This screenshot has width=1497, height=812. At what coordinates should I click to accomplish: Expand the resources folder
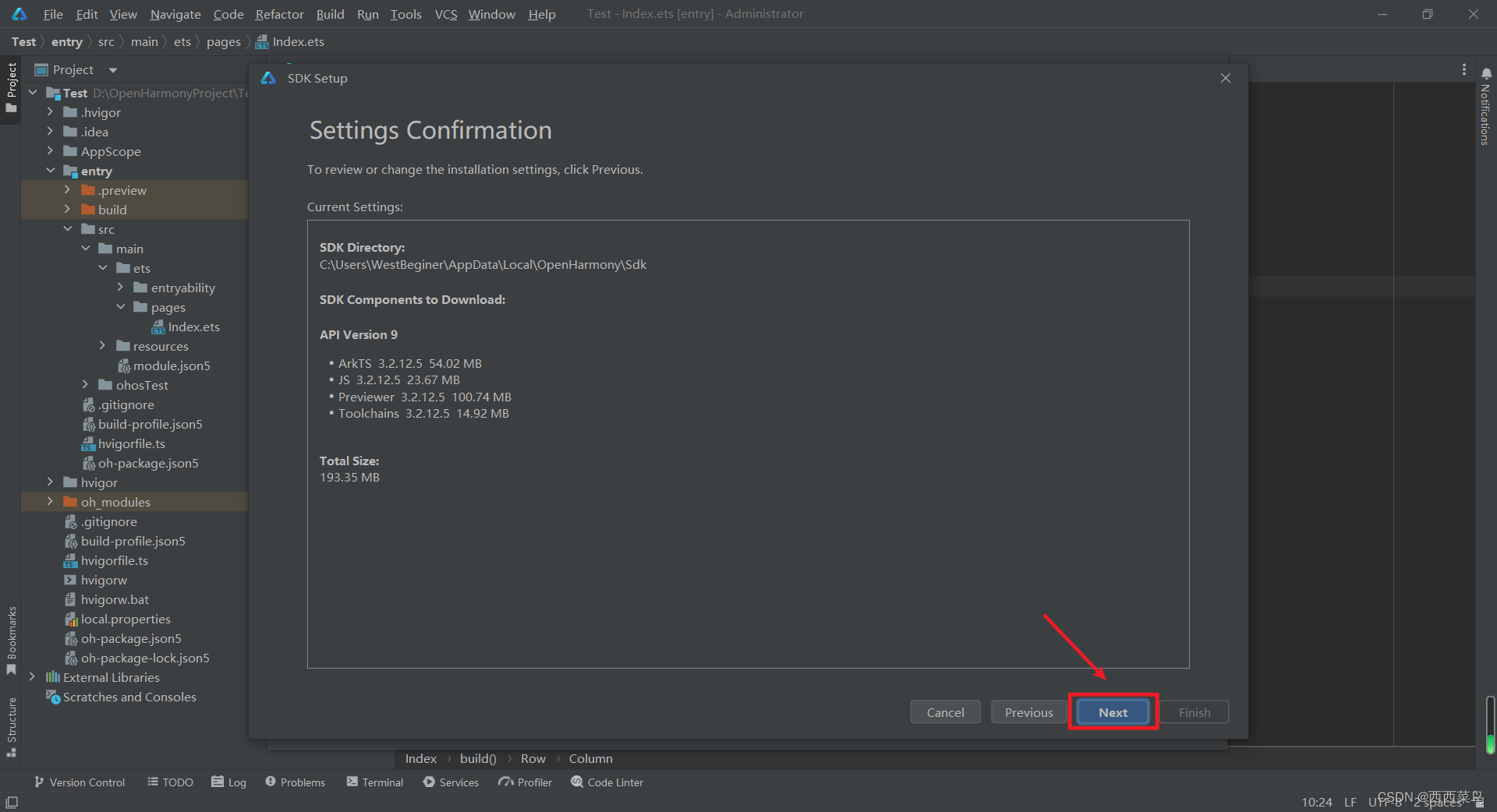(x=102, y=346)
